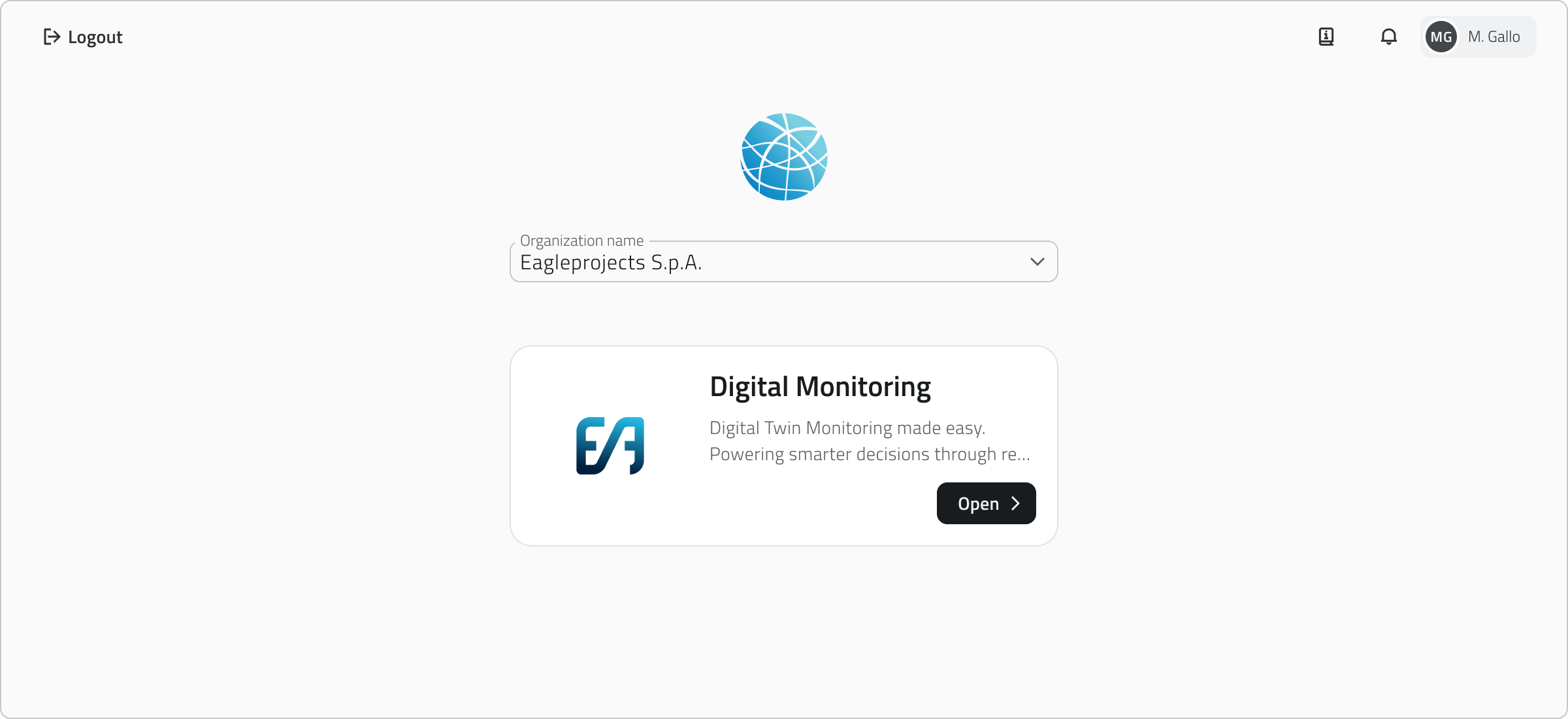
Task: Click the 'Digital Twin Monitoring made easy' text
Action: click(x=847, y=428)
